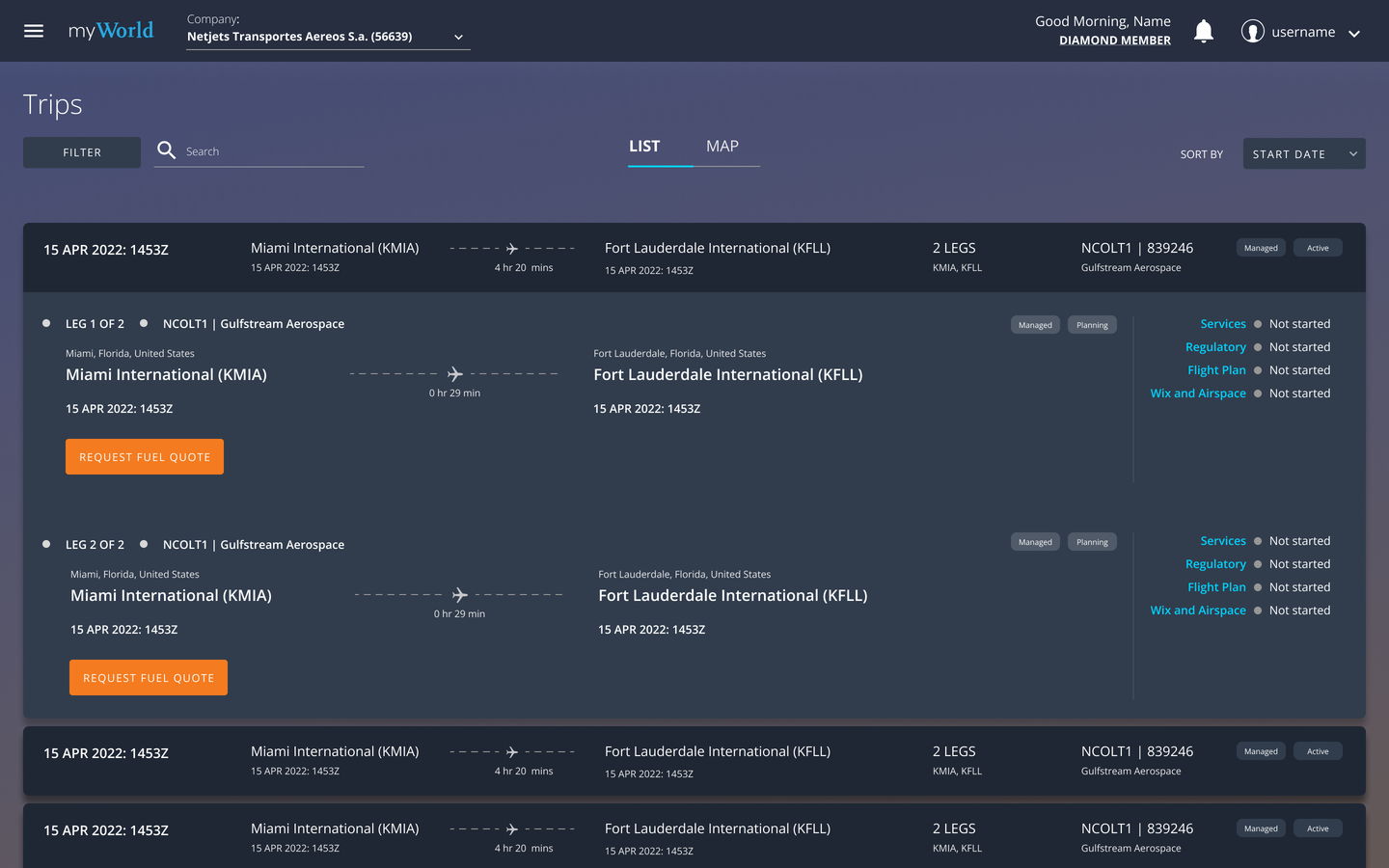Click the notification bell icon
The image size is (1389, 868).
1204,31
